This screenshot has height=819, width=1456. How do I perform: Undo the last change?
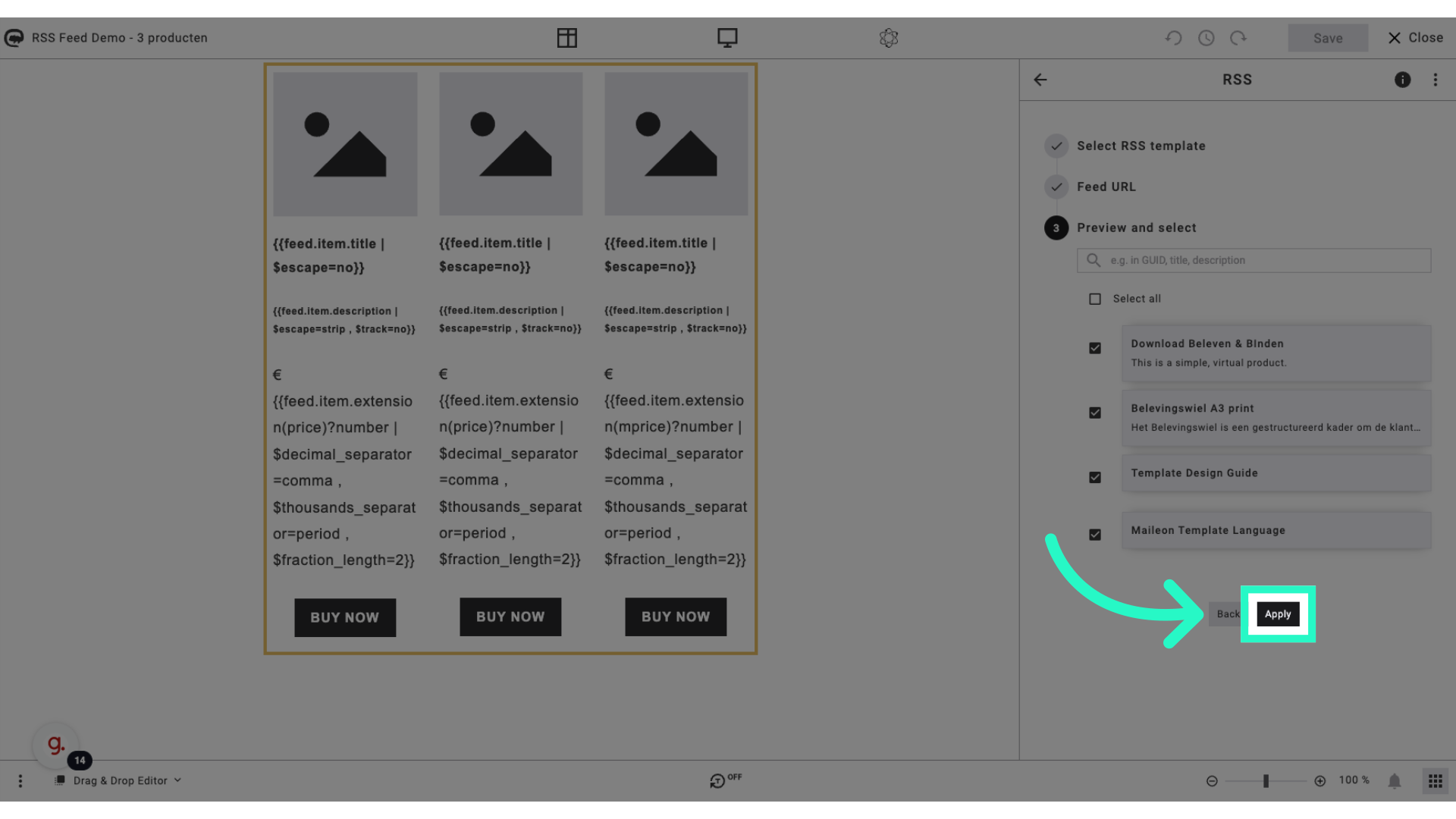(1174, 38)
